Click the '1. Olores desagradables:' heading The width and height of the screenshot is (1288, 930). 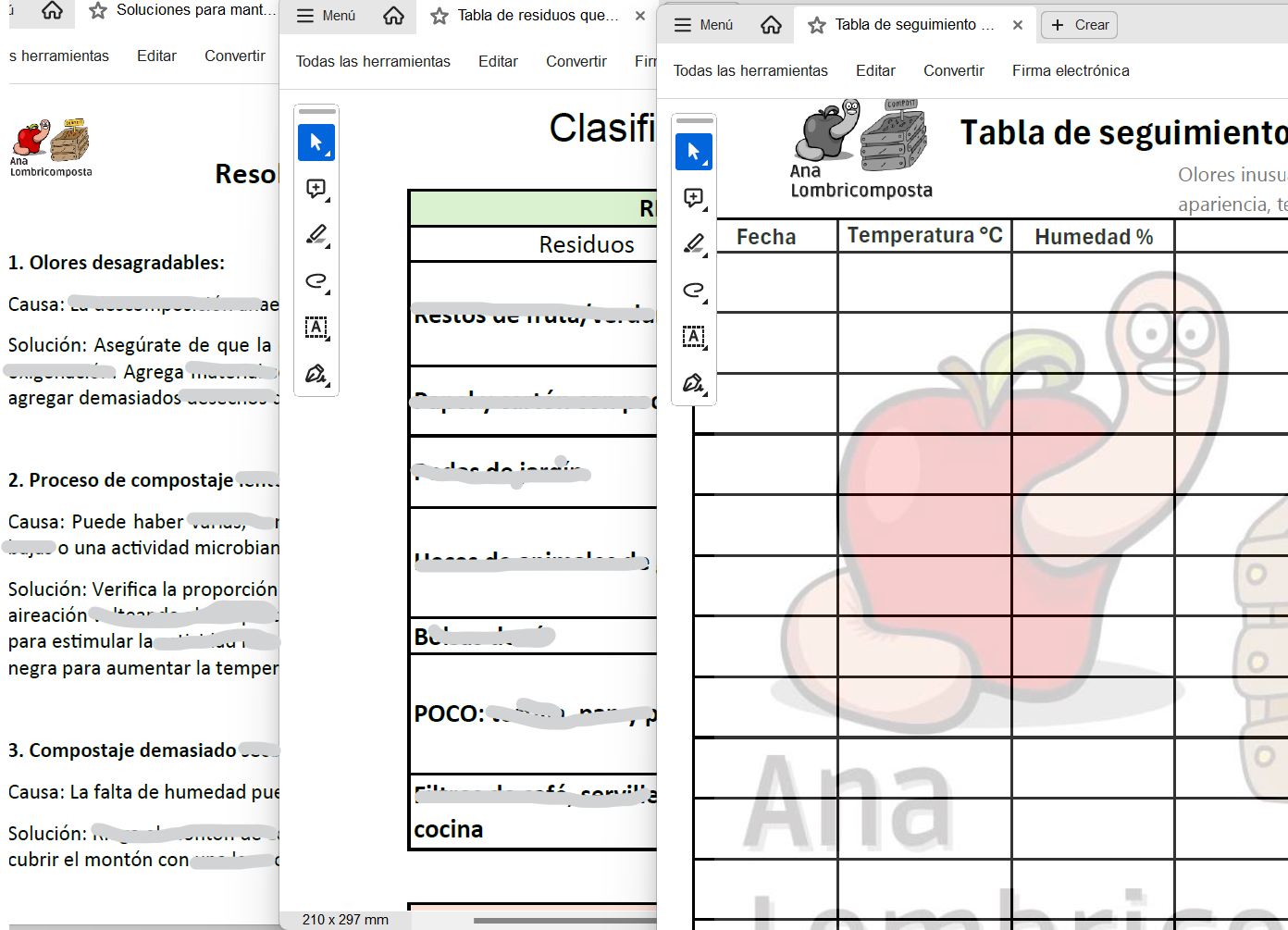[117, 263]
